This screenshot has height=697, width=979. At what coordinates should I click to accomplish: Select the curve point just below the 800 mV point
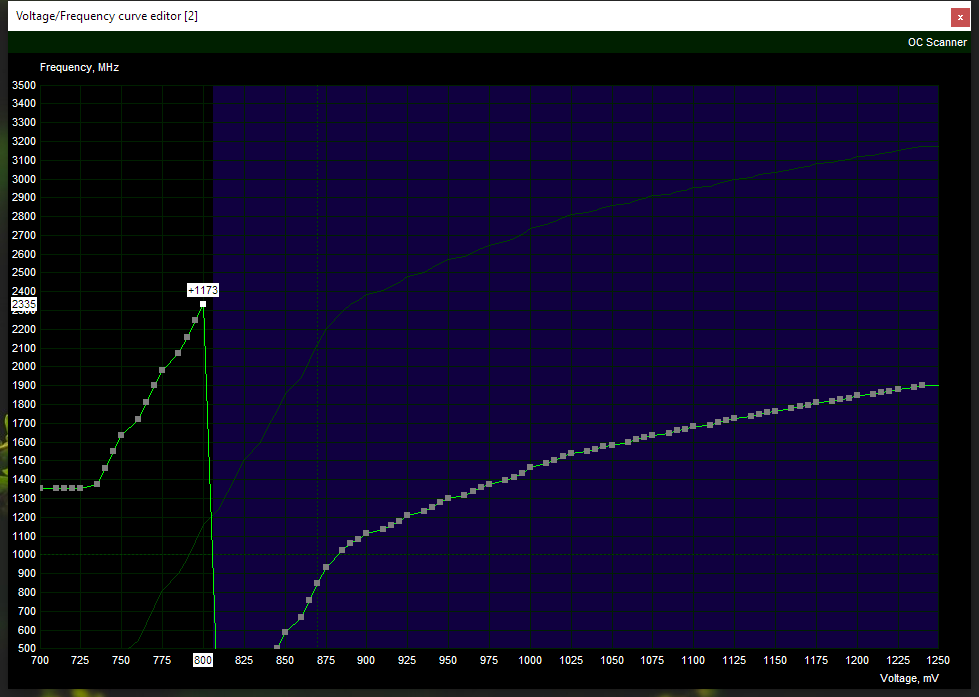click(195, 320)
